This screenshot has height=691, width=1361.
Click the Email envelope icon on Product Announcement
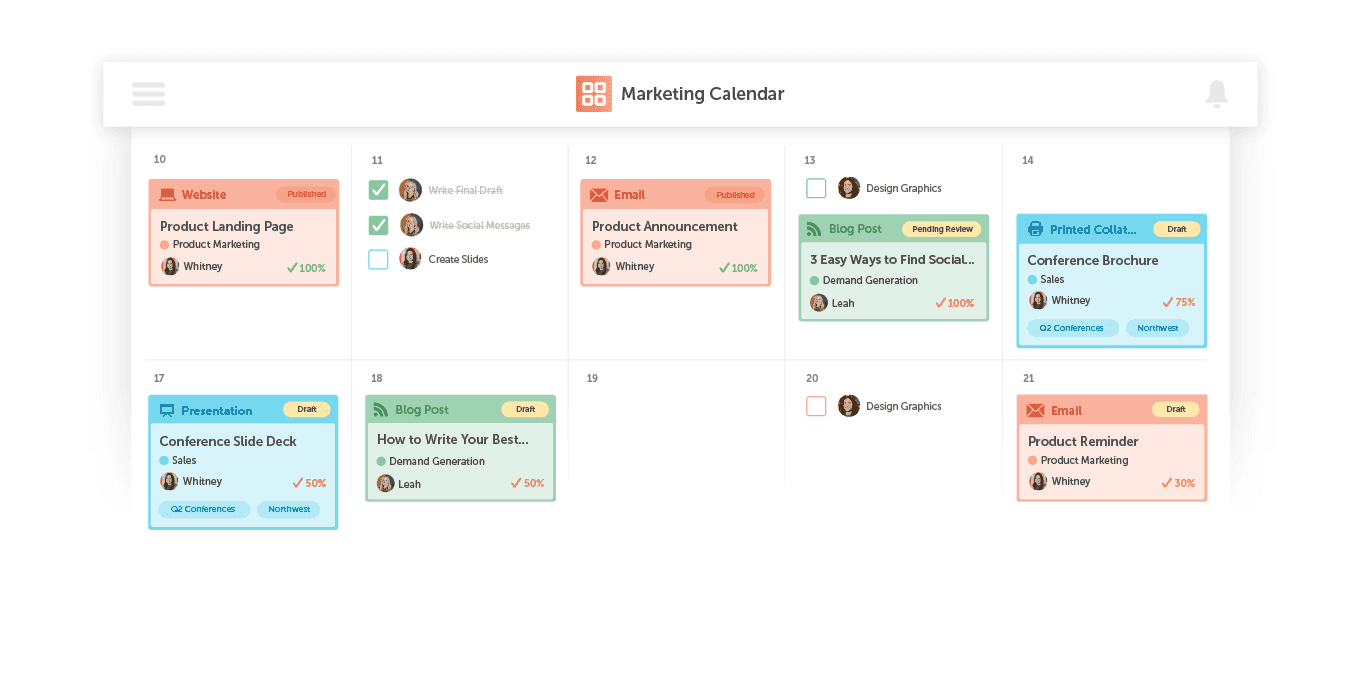click(597, 195)
